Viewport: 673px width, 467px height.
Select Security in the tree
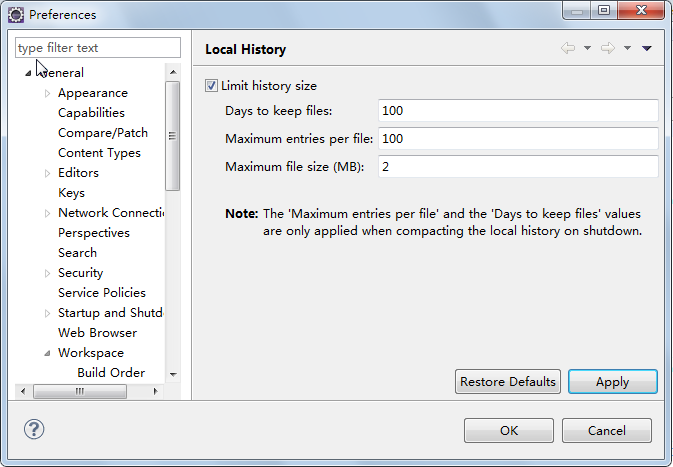pos(81,273)
